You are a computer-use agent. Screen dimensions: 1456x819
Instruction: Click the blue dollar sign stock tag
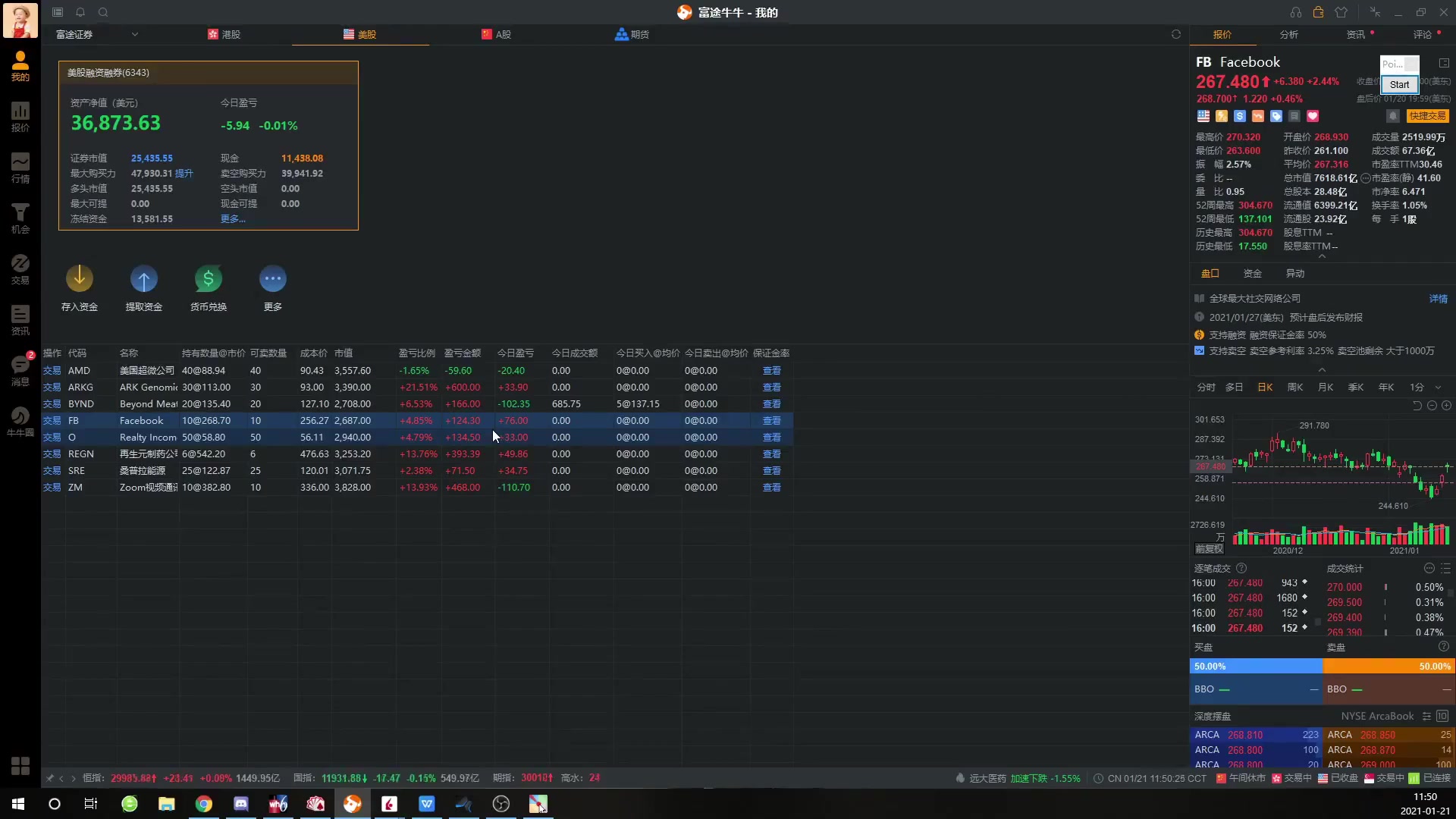[1240, 116]
